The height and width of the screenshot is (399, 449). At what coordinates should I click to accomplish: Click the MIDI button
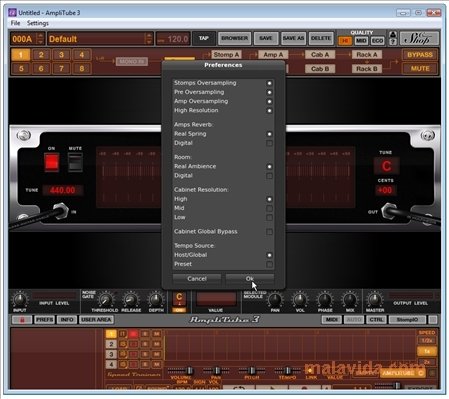pos(331,320)
